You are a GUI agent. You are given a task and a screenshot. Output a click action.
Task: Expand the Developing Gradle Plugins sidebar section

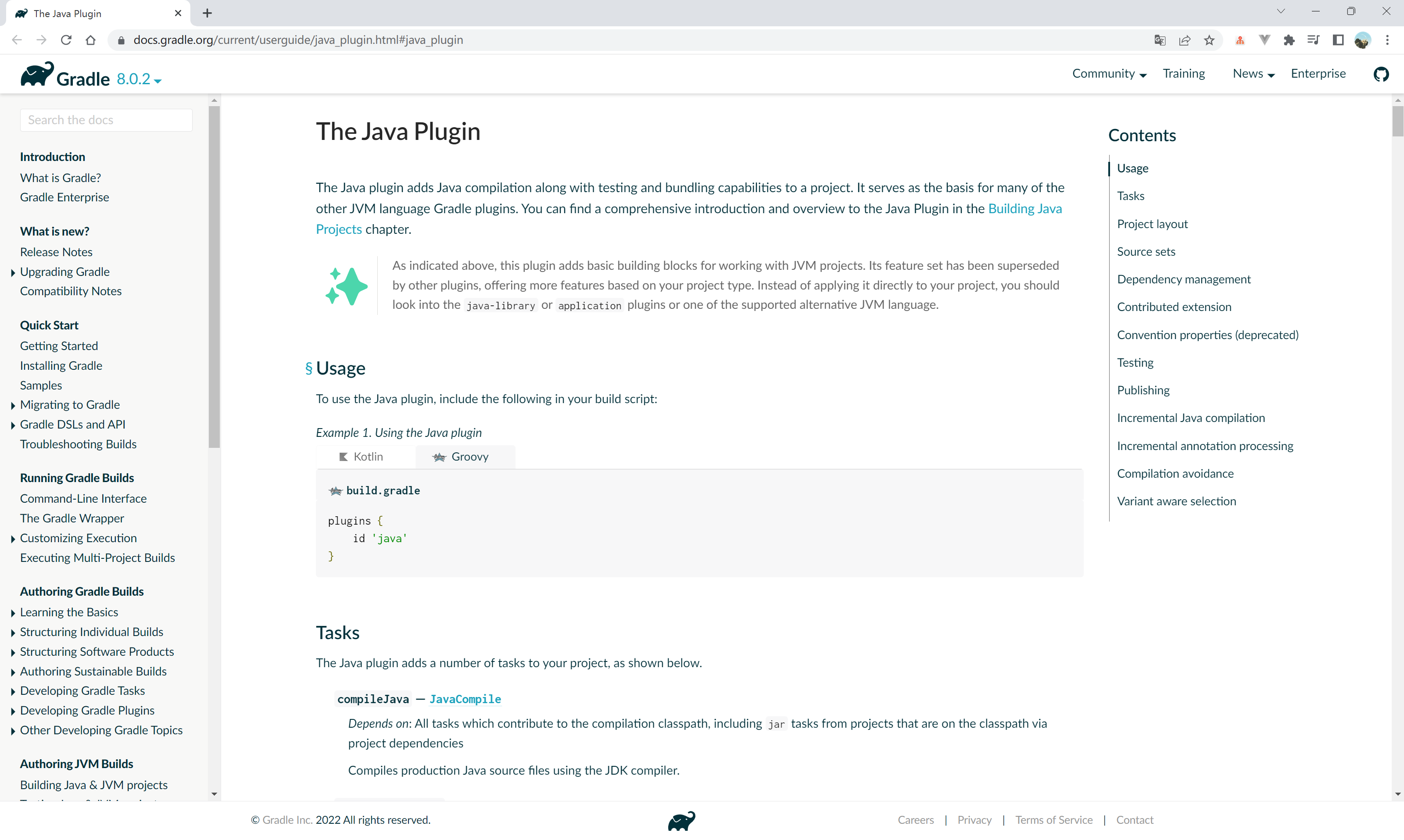point(12,710)
